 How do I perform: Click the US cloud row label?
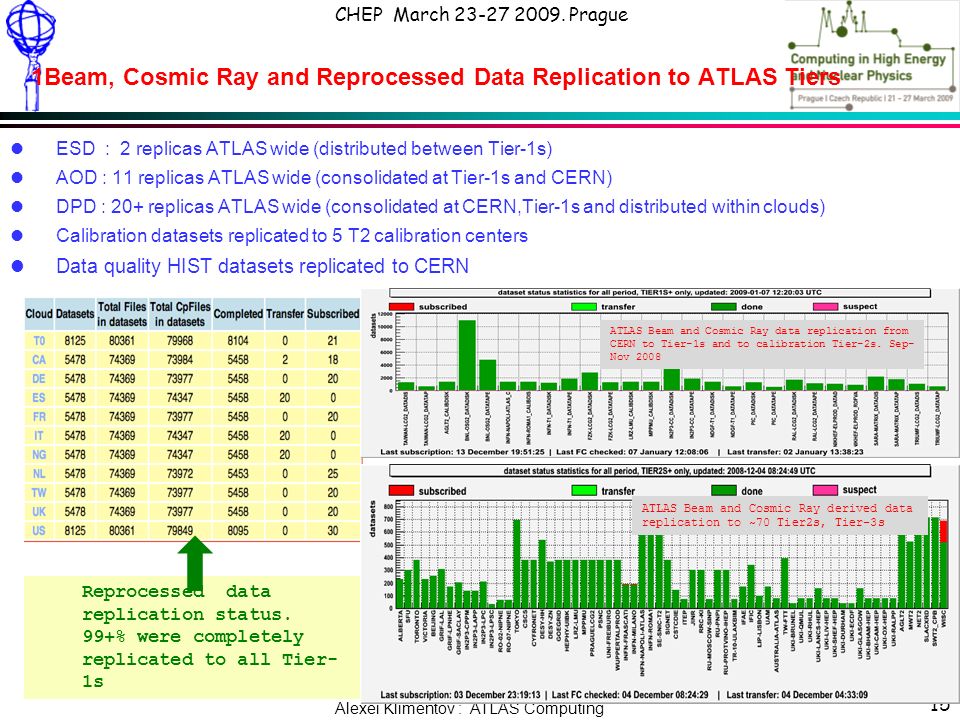[x=39, y=531]
